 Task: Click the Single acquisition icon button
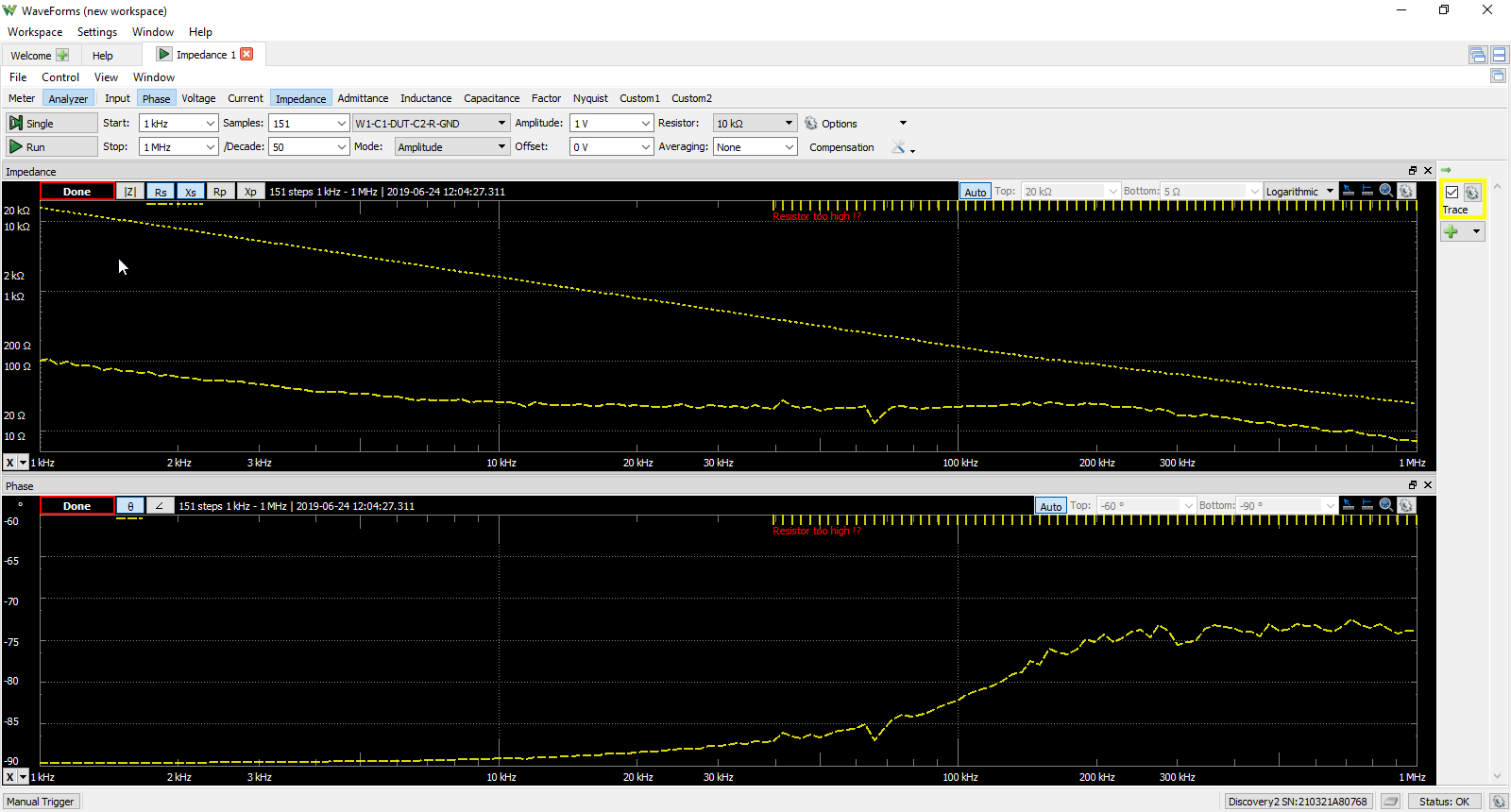click(51, 123)
